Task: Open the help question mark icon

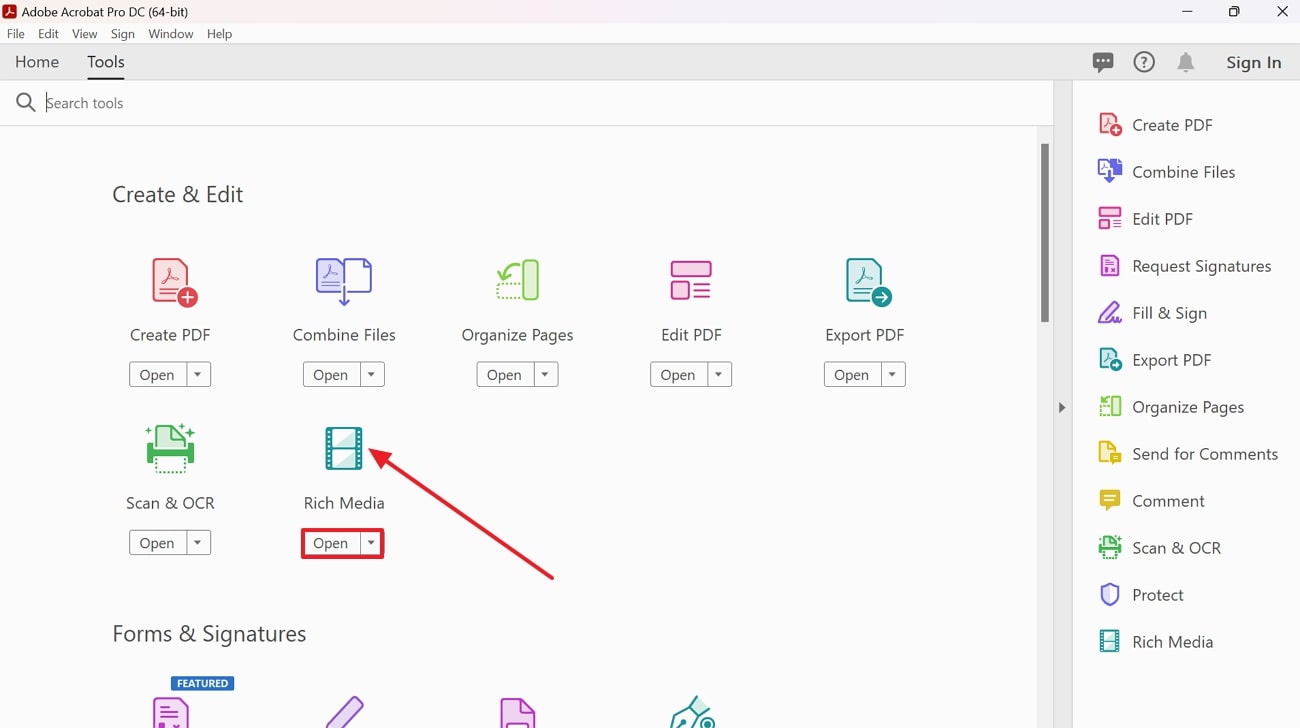Action: [x=1144, y=62]
